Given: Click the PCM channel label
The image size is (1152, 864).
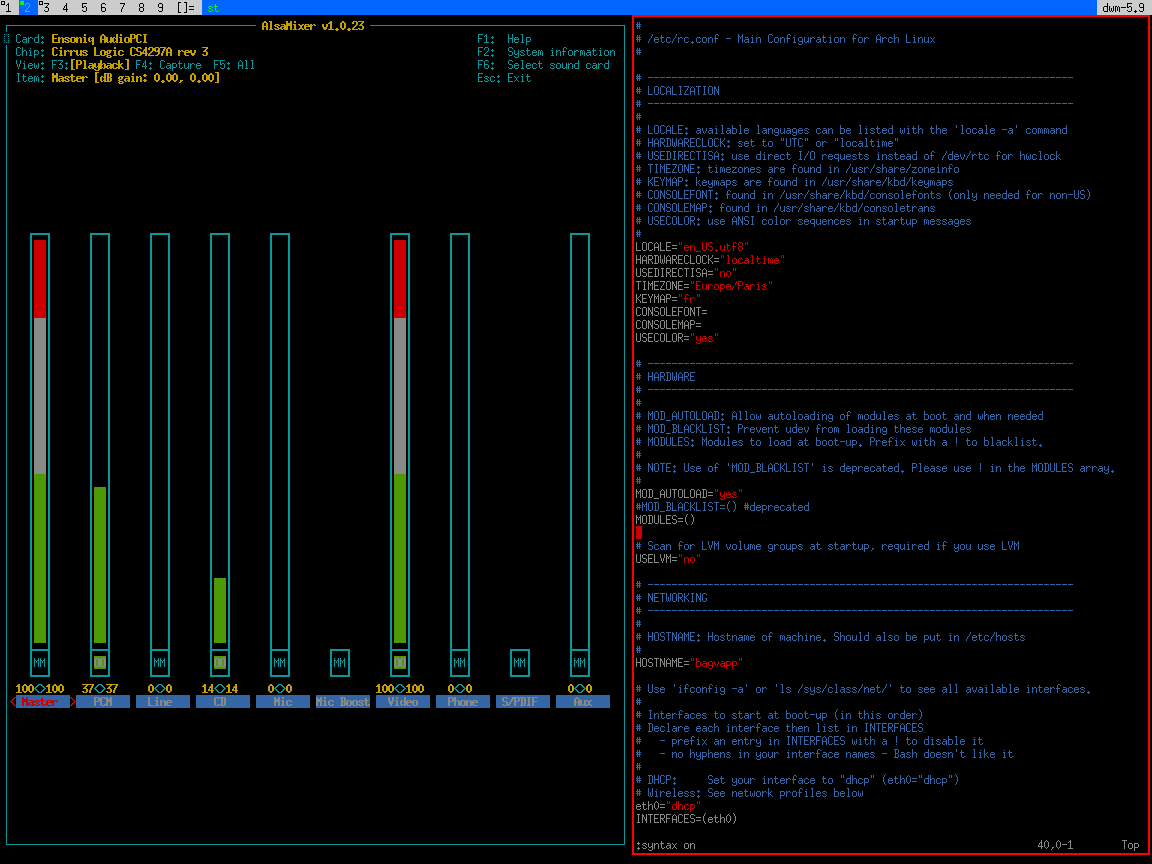Looking at the screenshot, I should [x=102, y=702].
